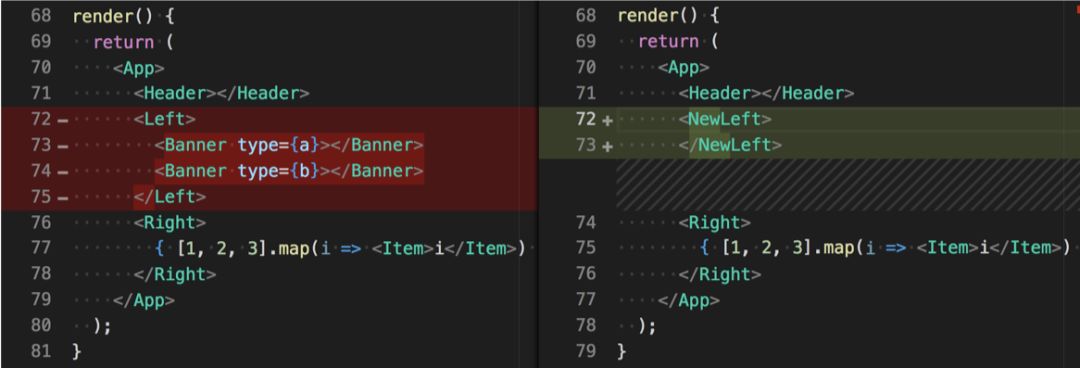Click the minus marker on Banner type={a} row

pos(63,146)
